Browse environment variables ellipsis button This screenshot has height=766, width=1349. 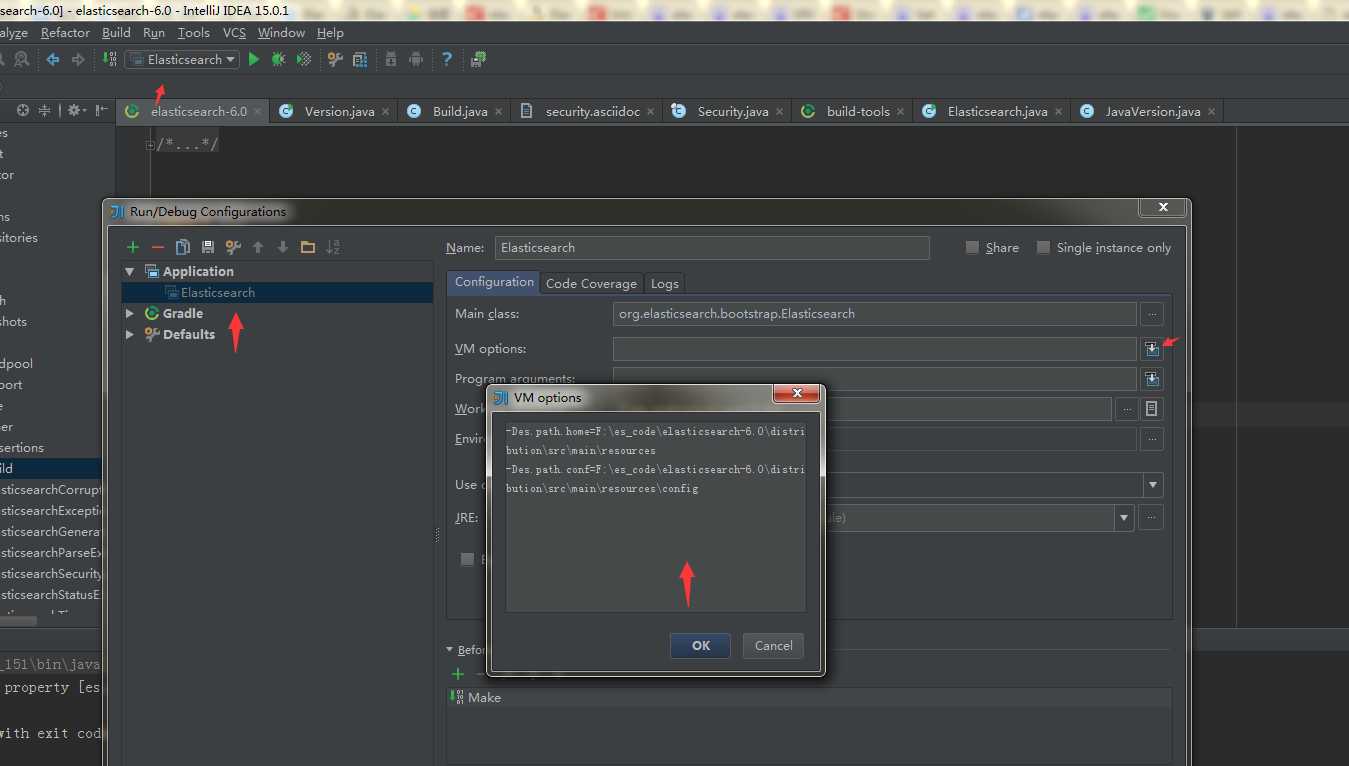(1152, 439)
